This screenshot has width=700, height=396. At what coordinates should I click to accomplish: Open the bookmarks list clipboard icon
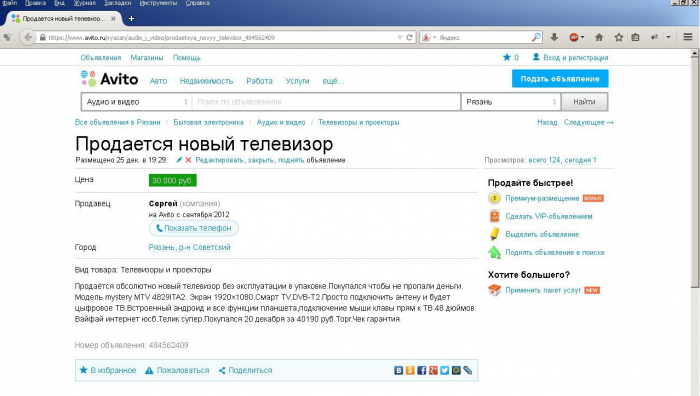[x=635, y=38]
